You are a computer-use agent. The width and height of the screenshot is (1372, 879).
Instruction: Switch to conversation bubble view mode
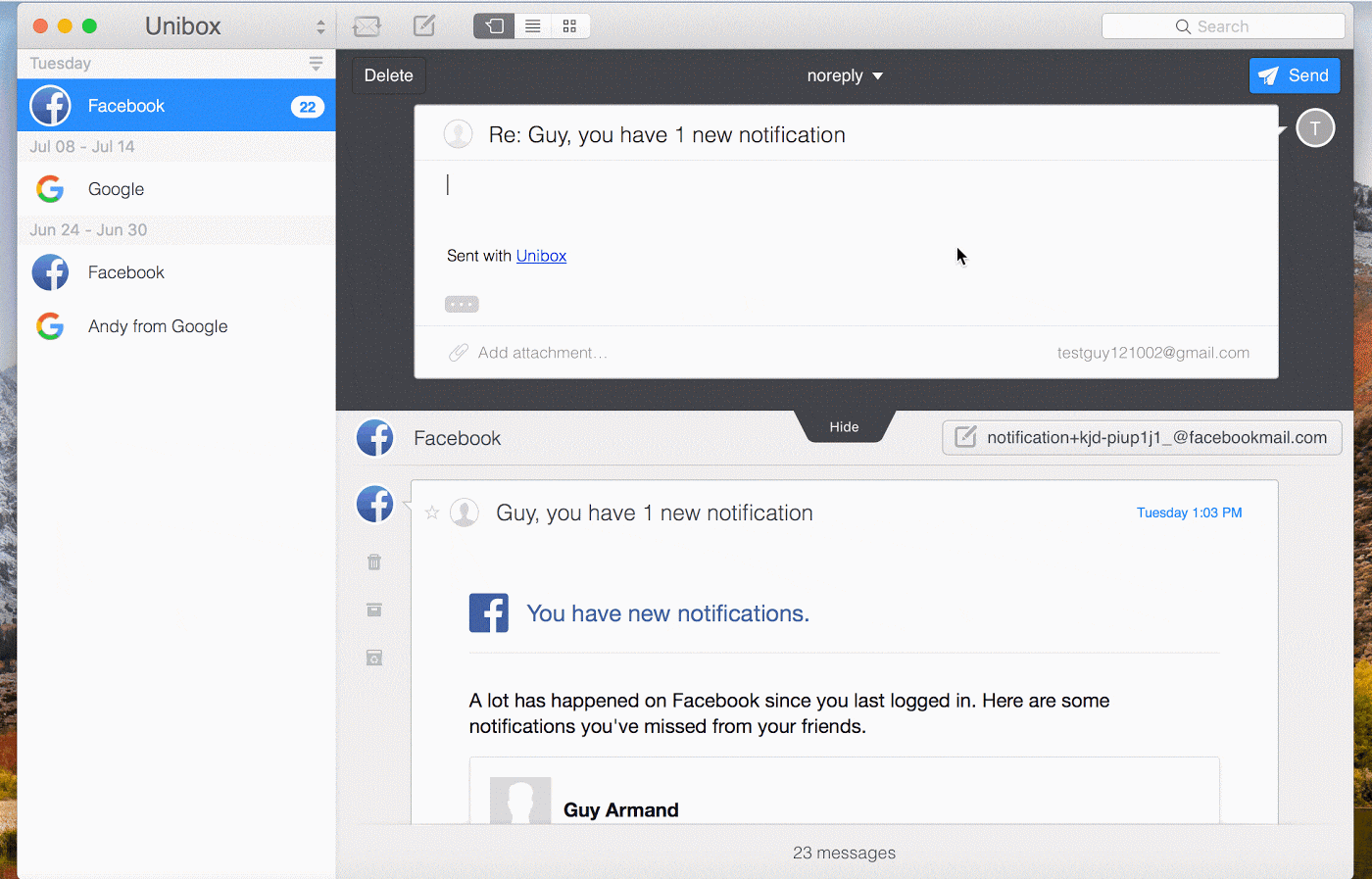point(494,26)
